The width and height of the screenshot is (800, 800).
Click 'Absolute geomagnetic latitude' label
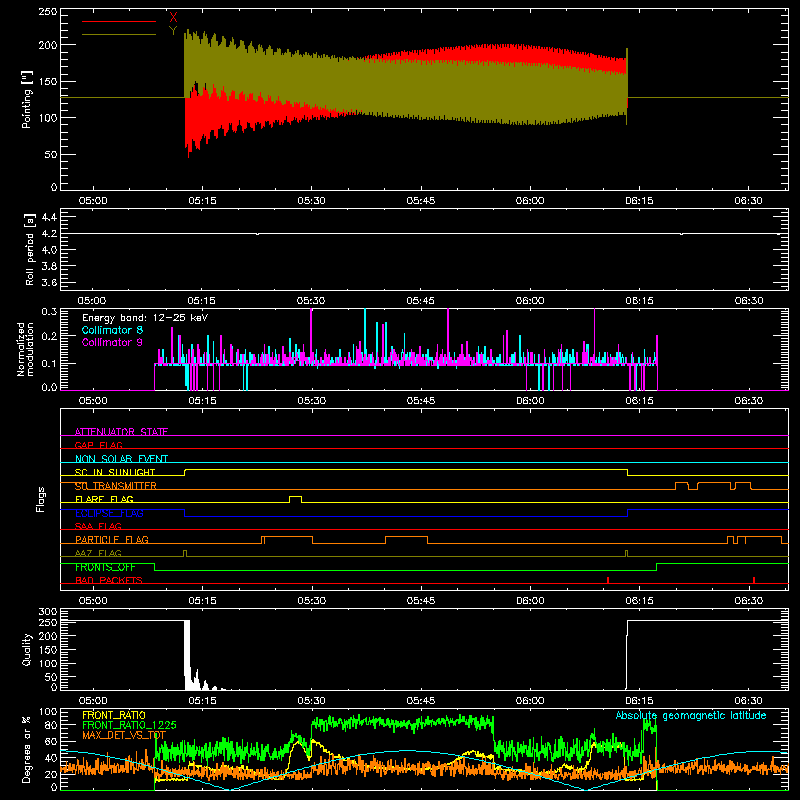tap(691, 715)
